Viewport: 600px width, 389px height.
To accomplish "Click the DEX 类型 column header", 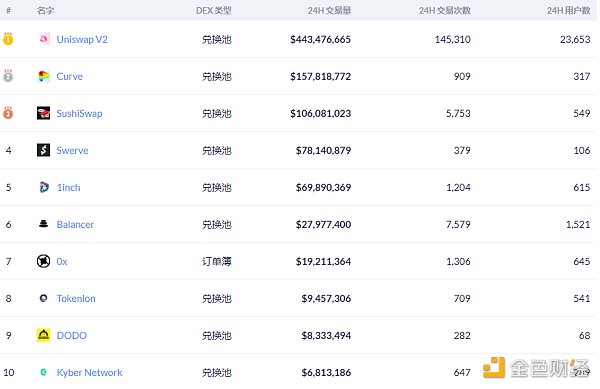I will tap(214, 10).
